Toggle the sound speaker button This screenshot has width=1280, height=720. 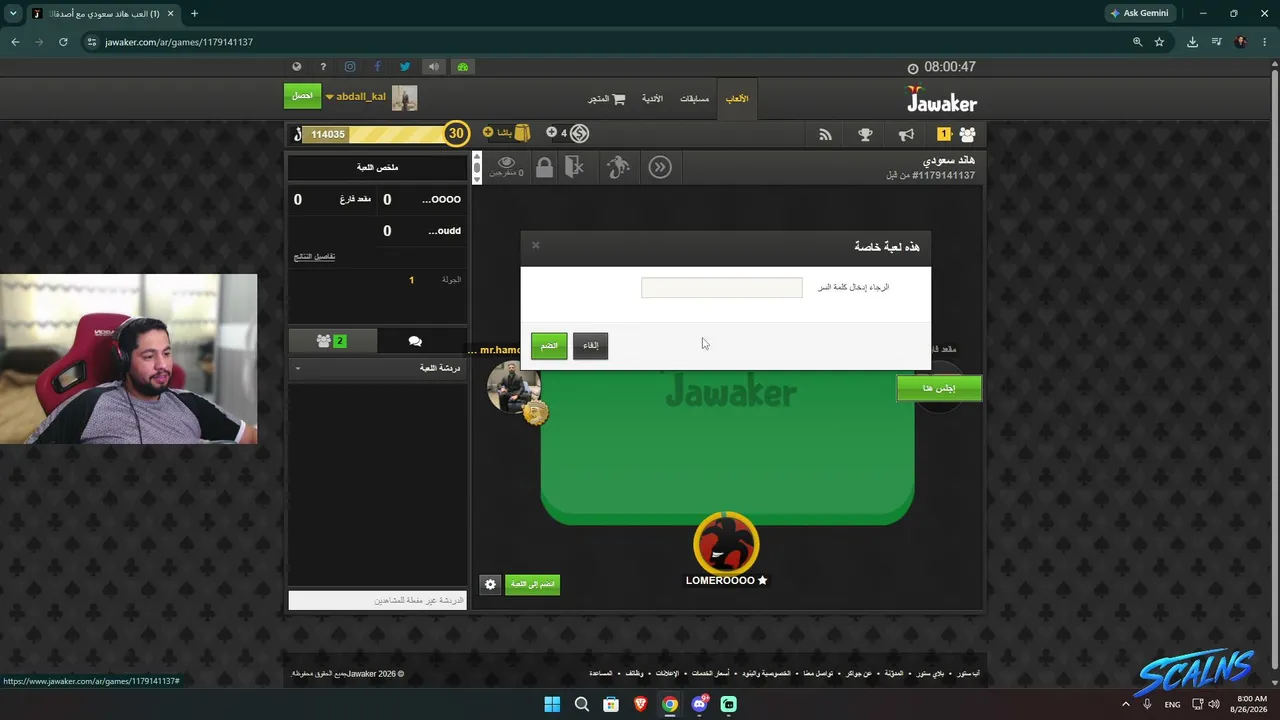click(433, 67)
